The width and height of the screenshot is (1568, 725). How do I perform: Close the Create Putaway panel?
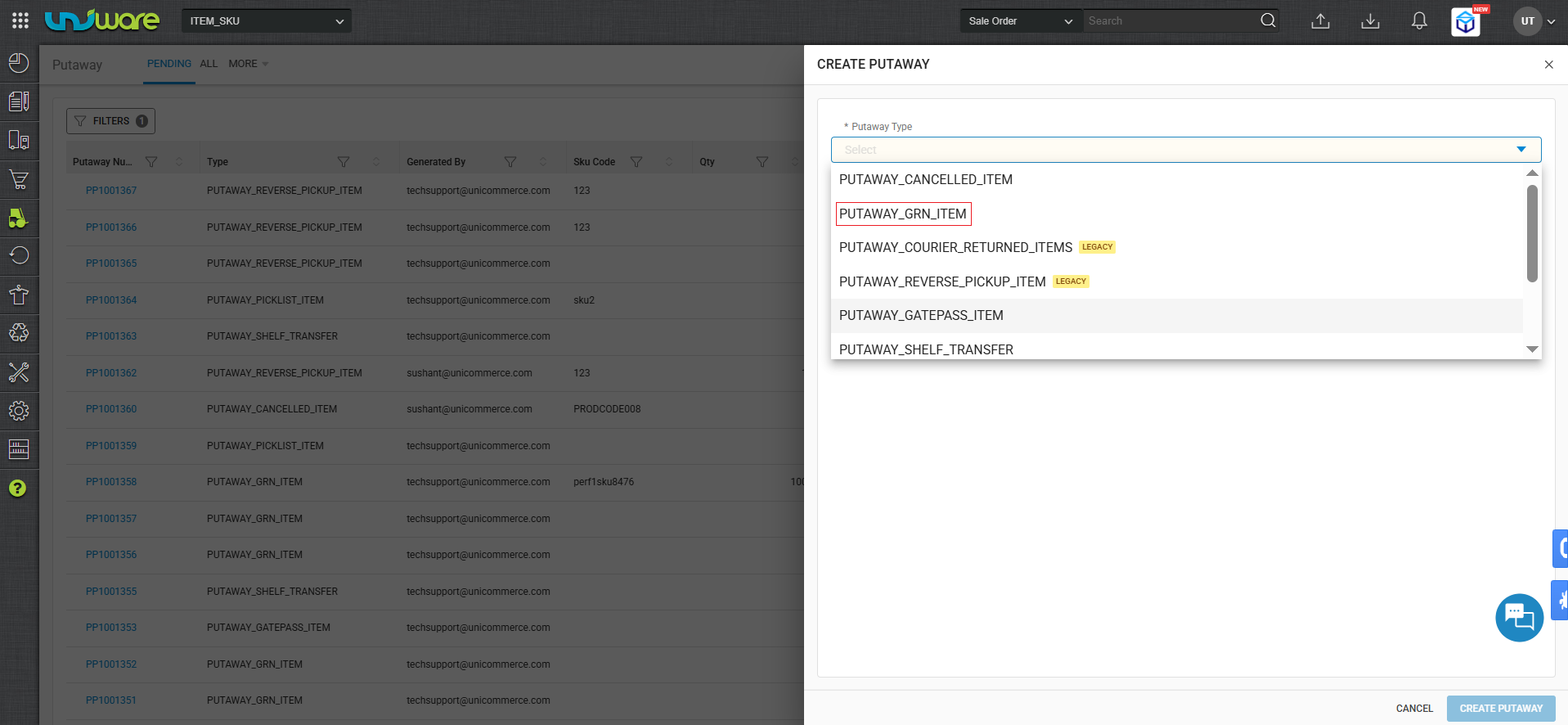pos(1548,65)
